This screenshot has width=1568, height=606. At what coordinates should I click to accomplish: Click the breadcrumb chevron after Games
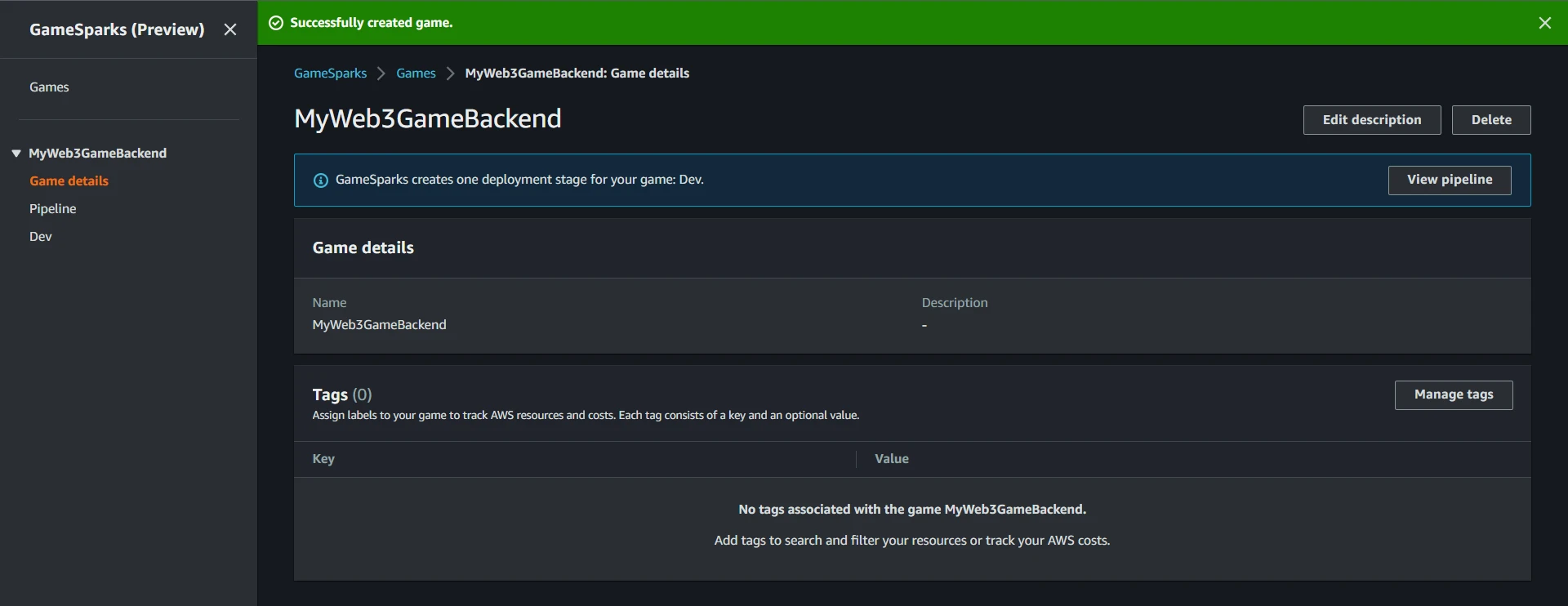click(450, 74)
